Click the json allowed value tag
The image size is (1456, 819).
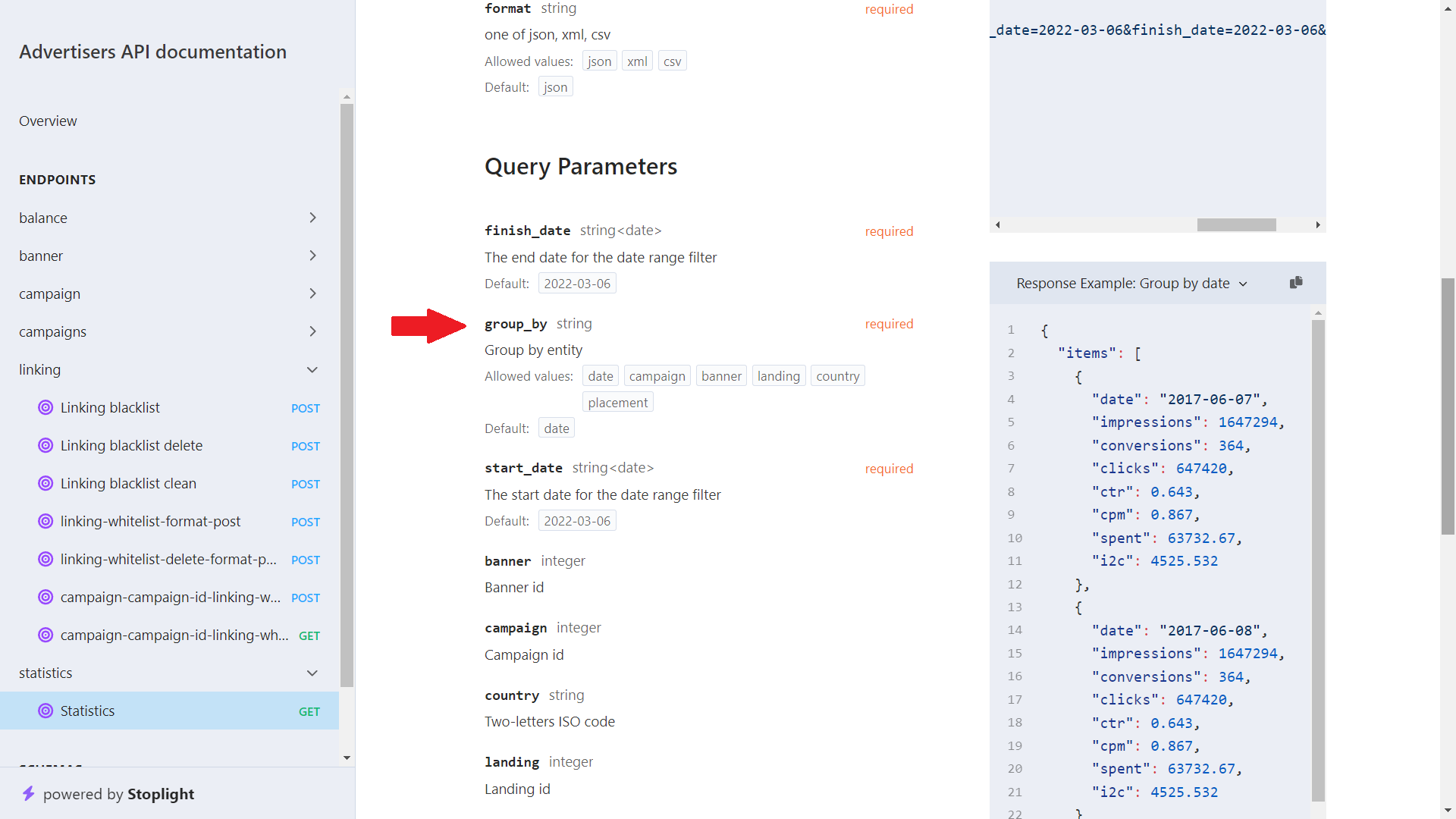tap(599, 61)
